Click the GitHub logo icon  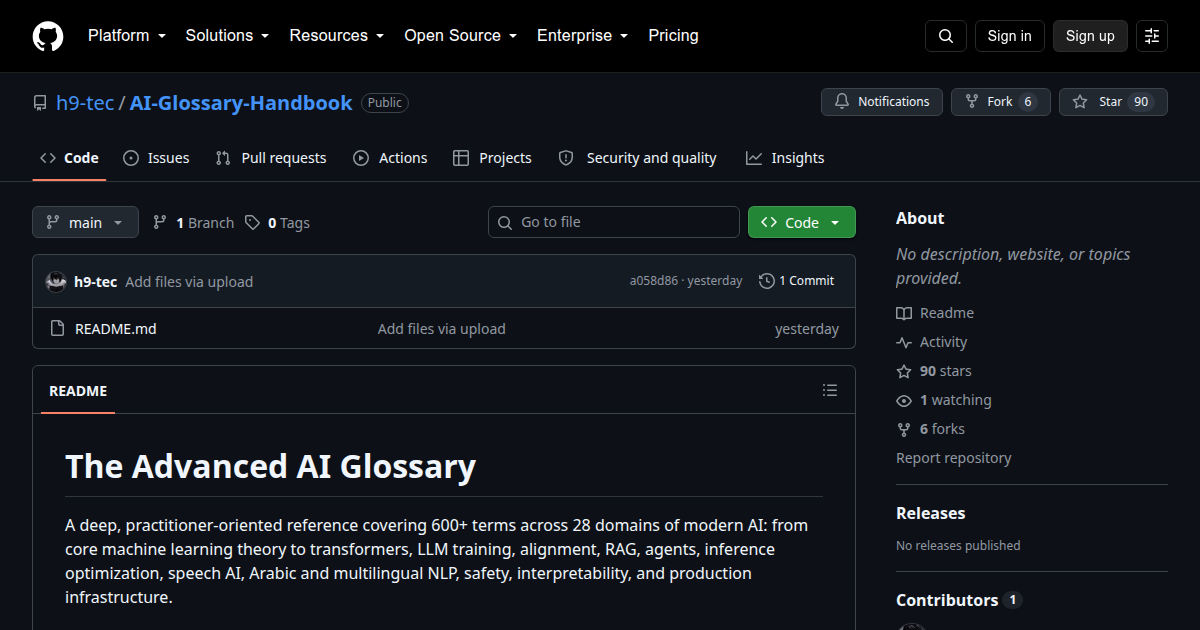48,36
